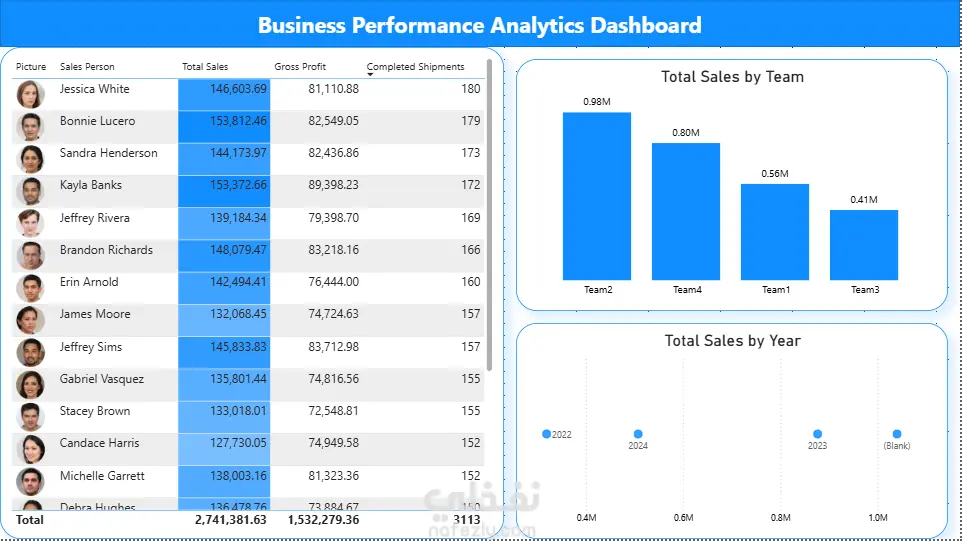Select the 2023 data point

pyautogui.click(x=817, y=434)
